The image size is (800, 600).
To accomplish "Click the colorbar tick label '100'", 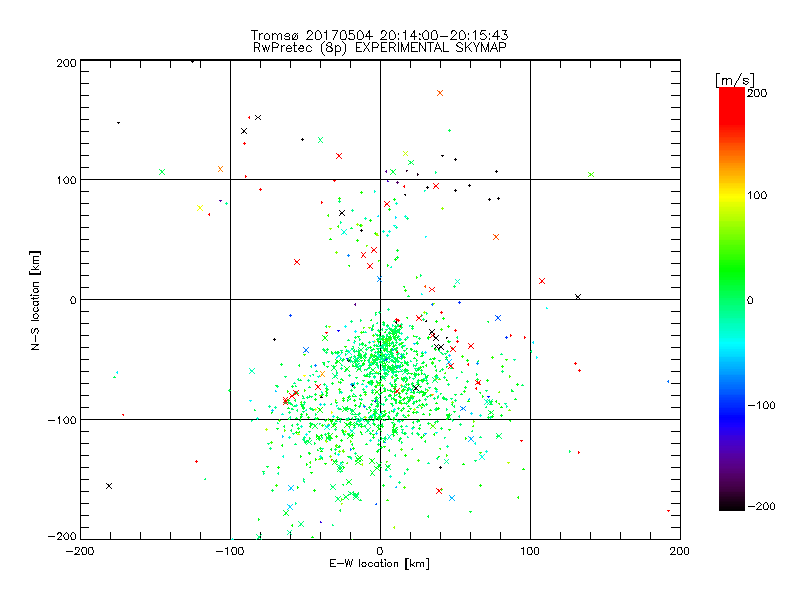I will coord(757,195).
